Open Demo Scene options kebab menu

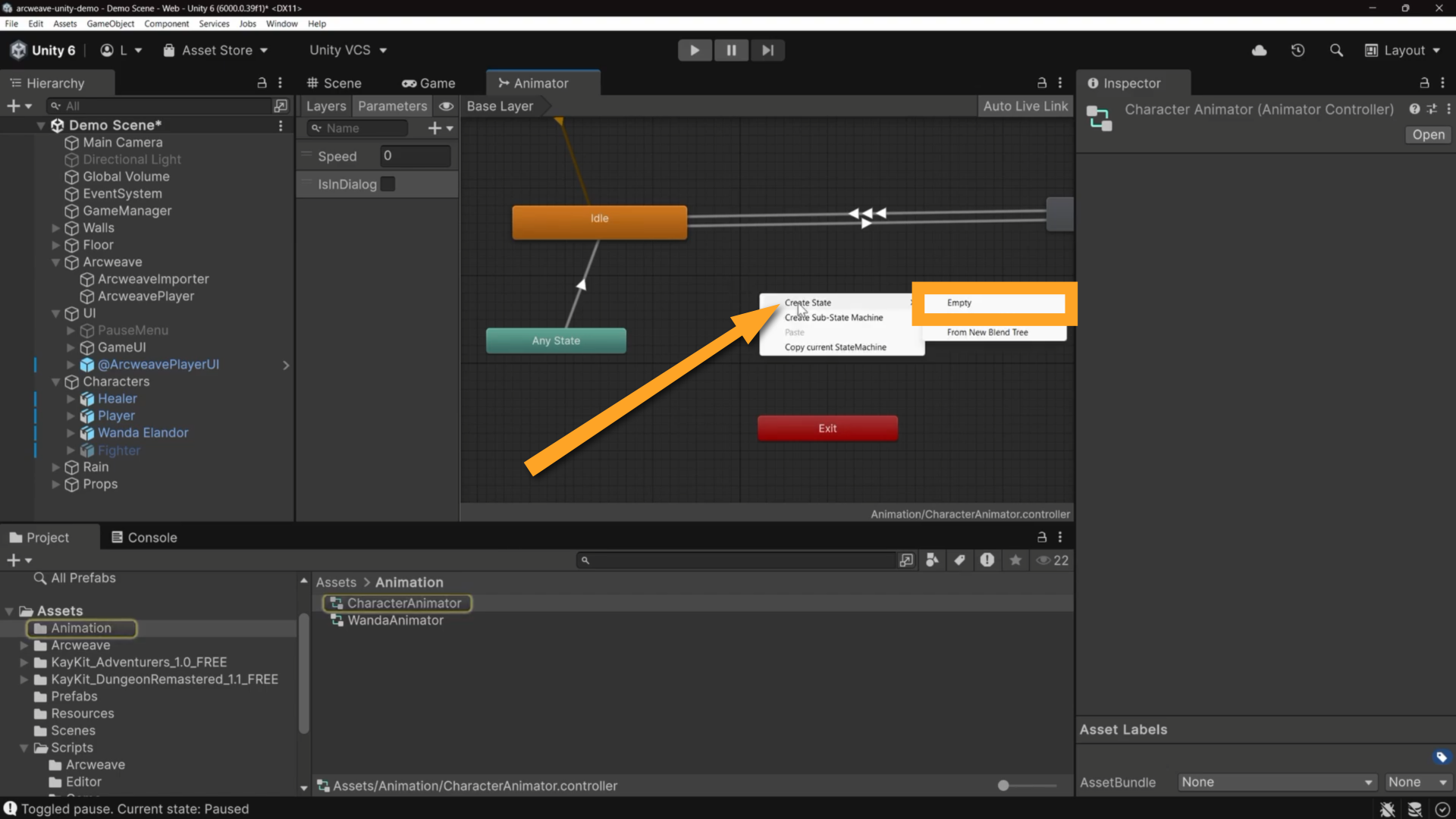(281, 125)
